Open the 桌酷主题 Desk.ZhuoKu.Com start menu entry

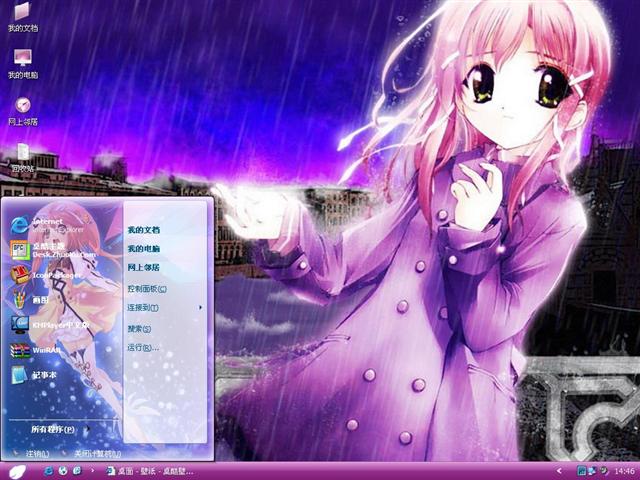click(x=53, y=250)
